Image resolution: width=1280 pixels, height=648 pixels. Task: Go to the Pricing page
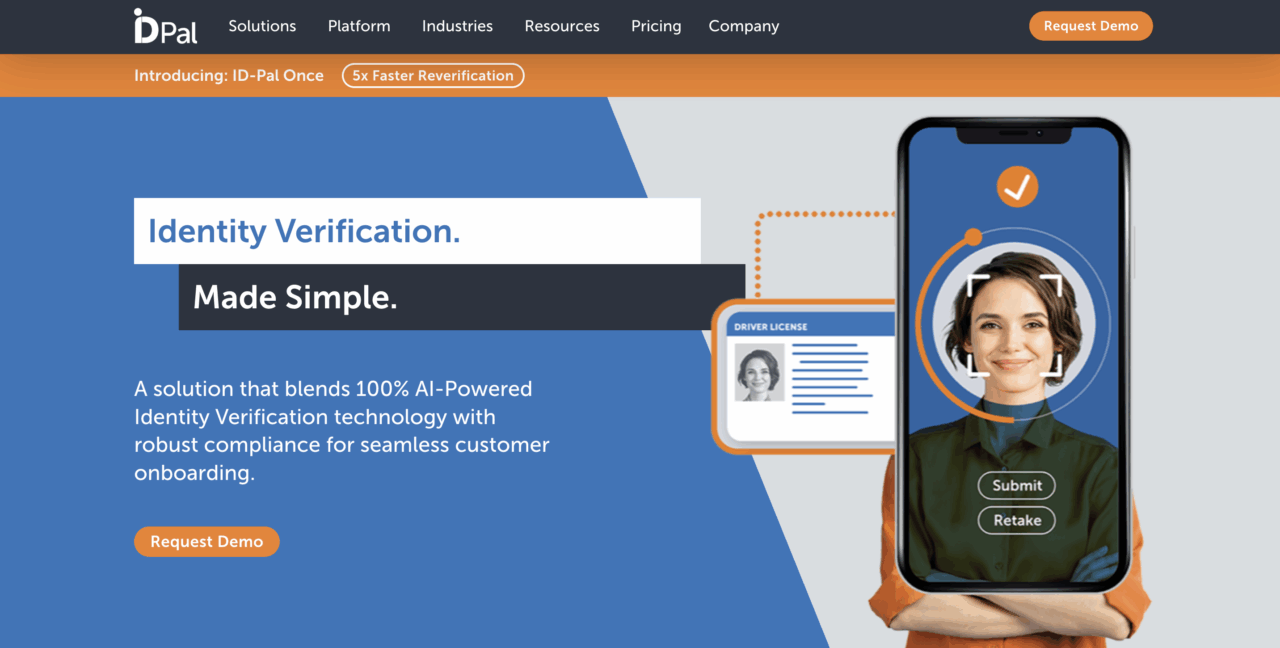(656, 26)
